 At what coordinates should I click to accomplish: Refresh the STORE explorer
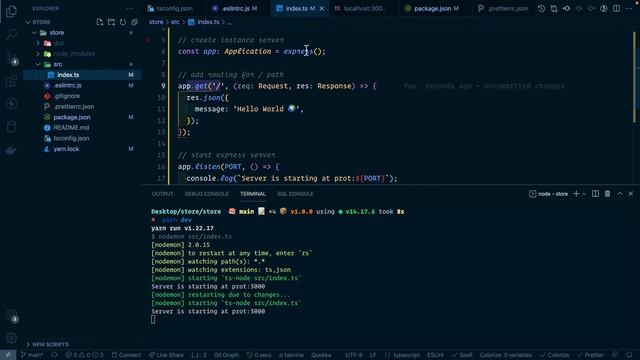[x=122, y=22]
